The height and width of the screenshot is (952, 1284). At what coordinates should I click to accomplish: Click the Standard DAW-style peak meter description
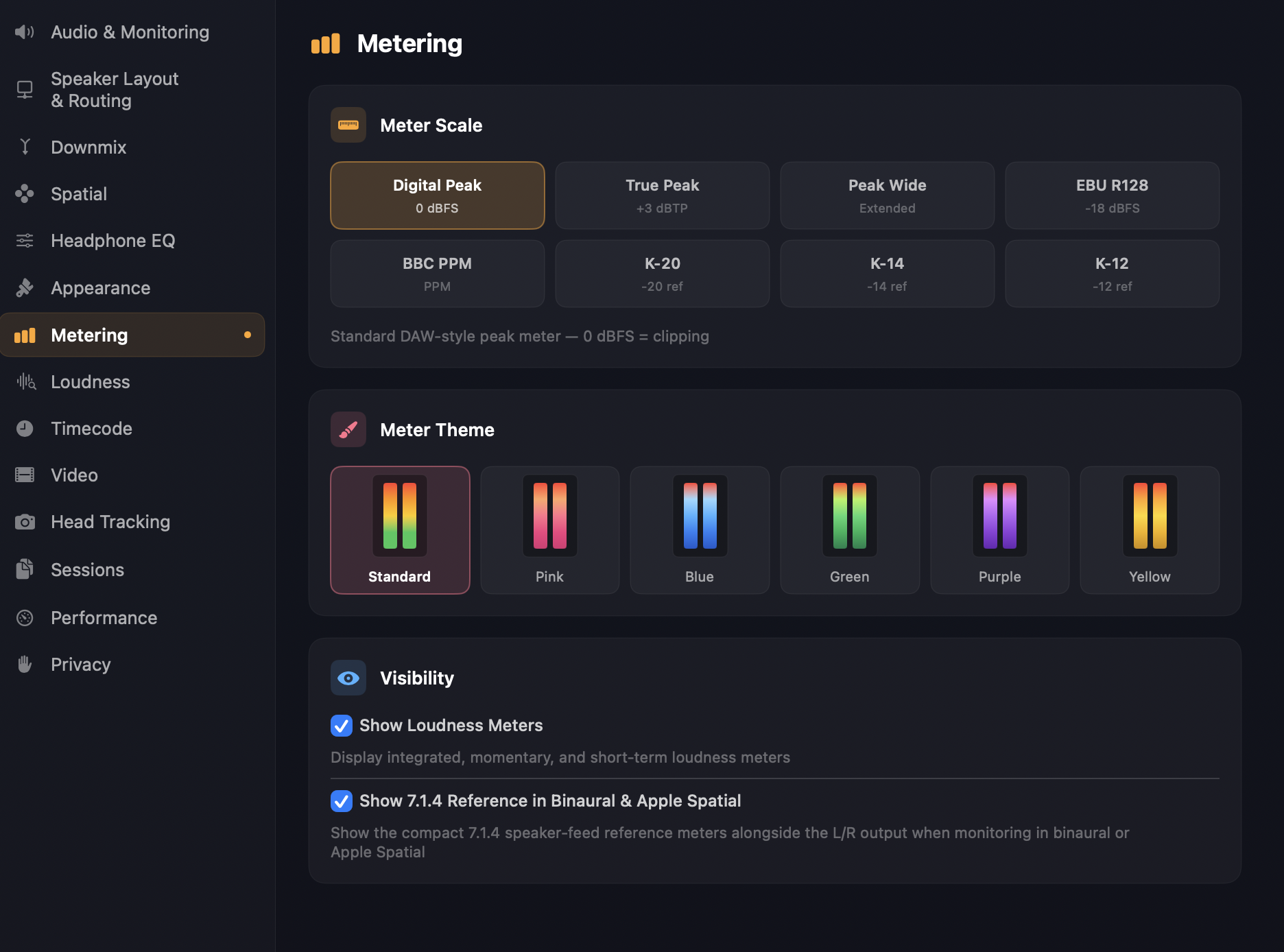(520, 336)
